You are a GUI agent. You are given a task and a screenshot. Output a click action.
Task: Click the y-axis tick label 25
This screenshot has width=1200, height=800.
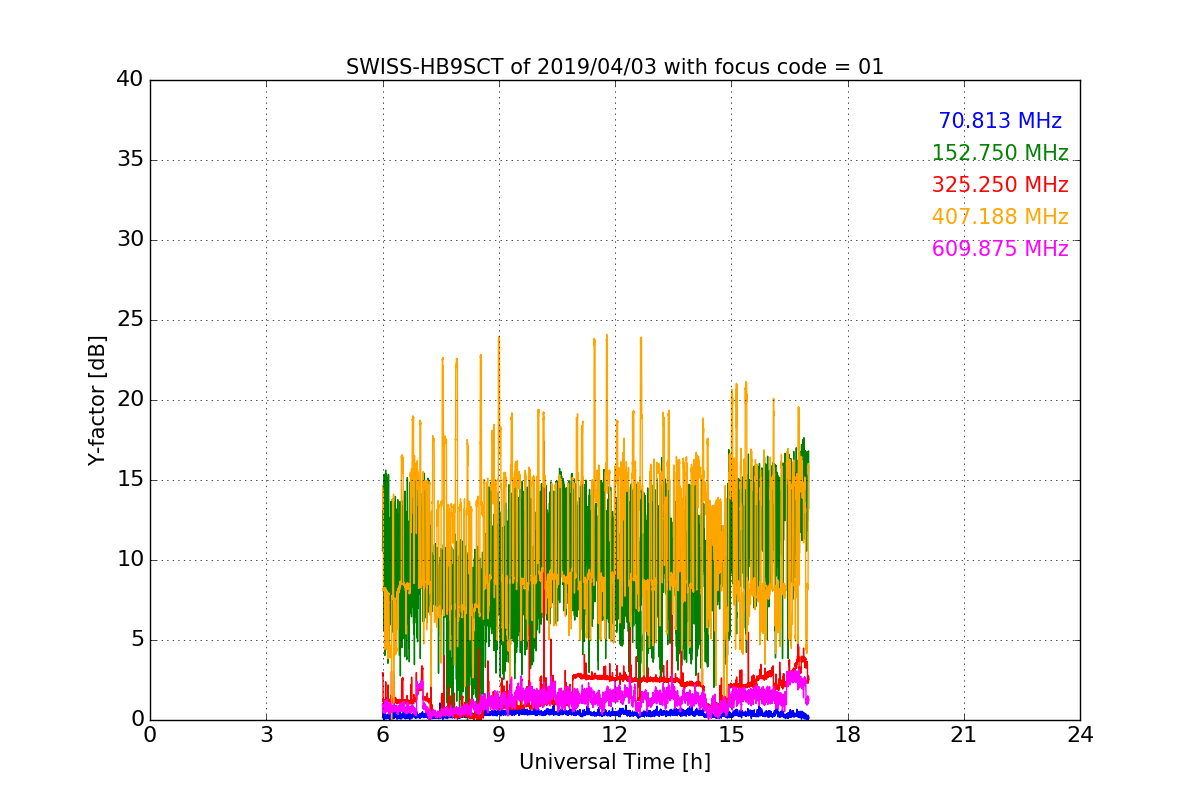click(129, 320)
